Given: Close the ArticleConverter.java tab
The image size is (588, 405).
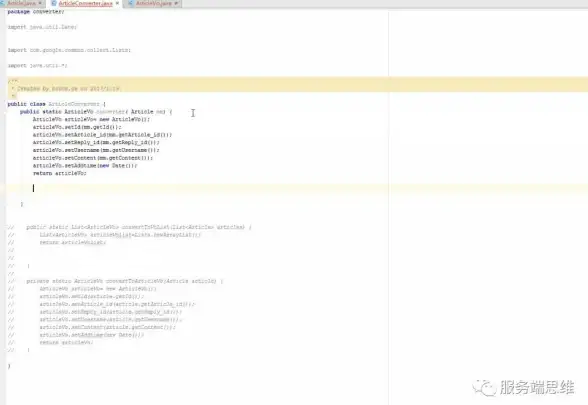Looking at the screenshot, I should (x=117, y=3).
